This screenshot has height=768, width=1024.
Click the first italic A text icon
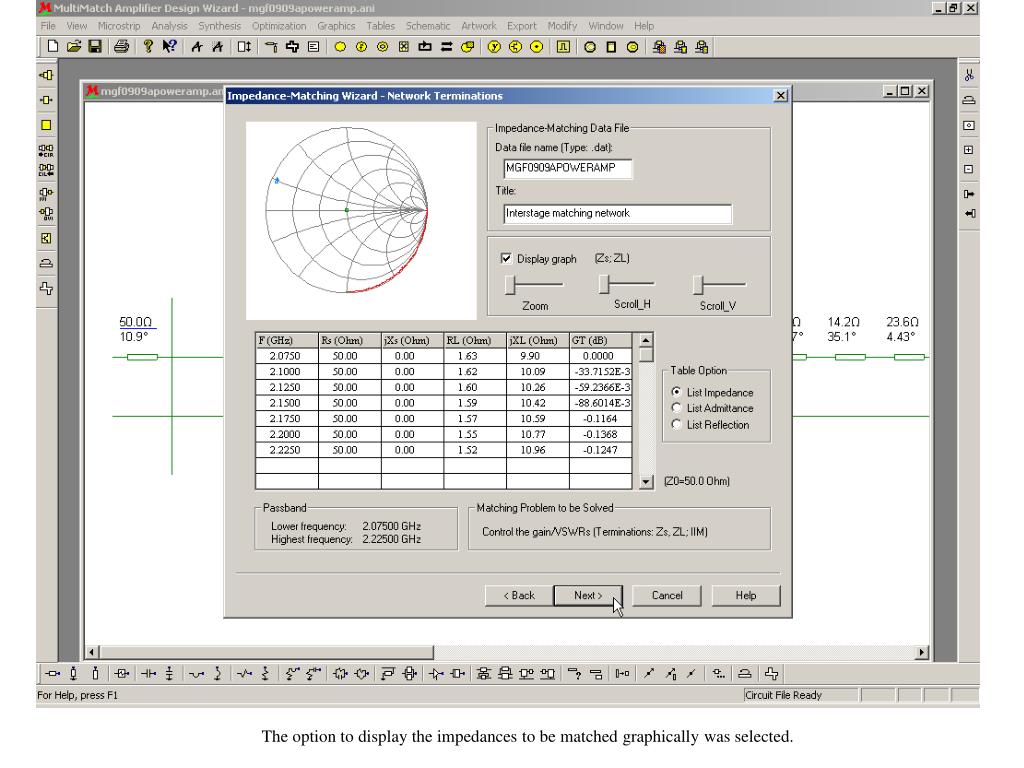coord(197,46)
